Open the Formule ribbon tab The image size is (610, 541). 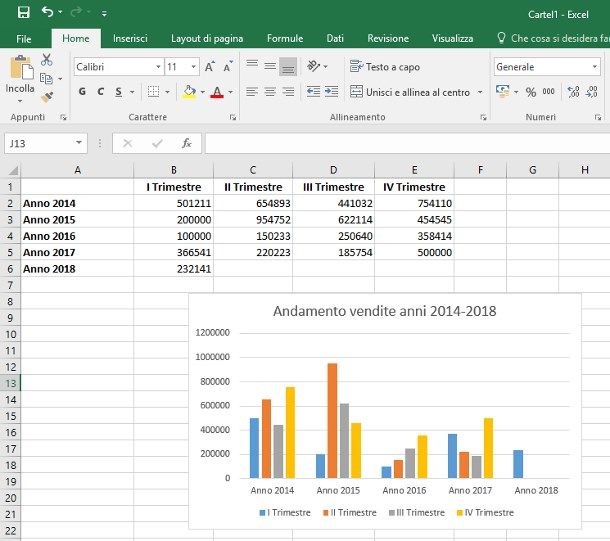pos(285,38)
